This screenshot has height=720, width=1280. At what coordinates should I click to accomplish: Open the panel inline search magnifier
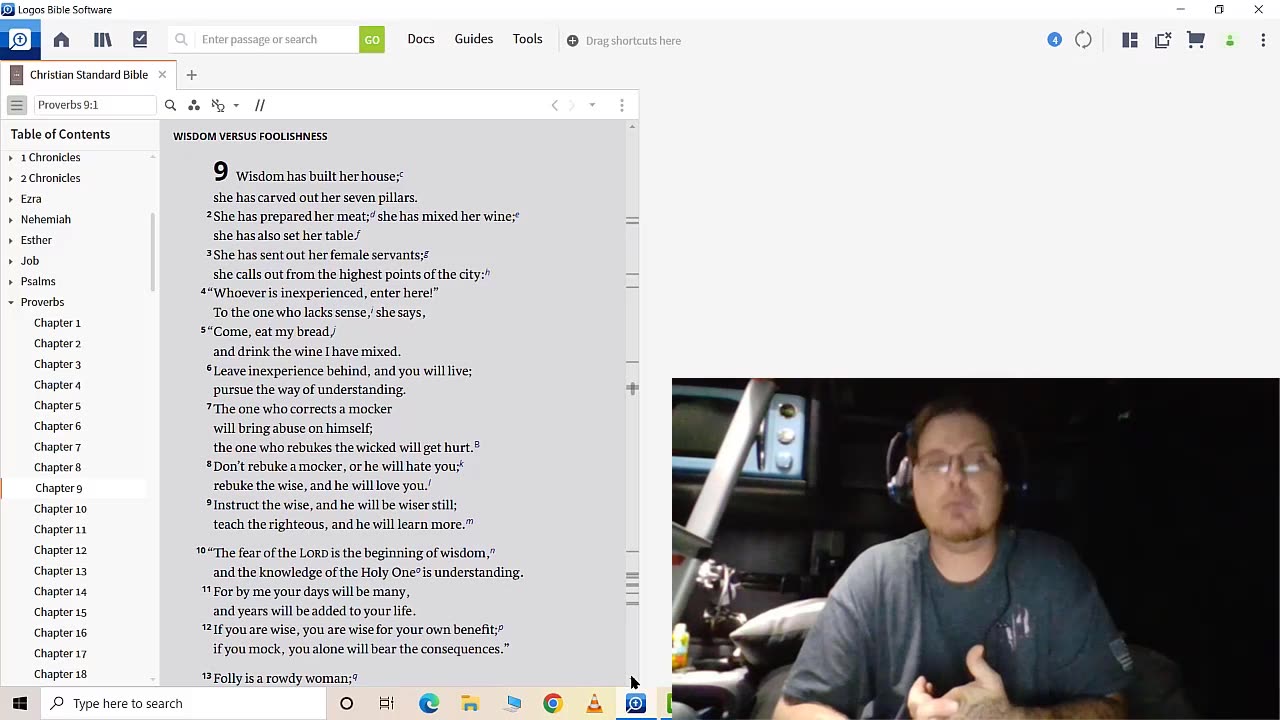pos(170,105)
